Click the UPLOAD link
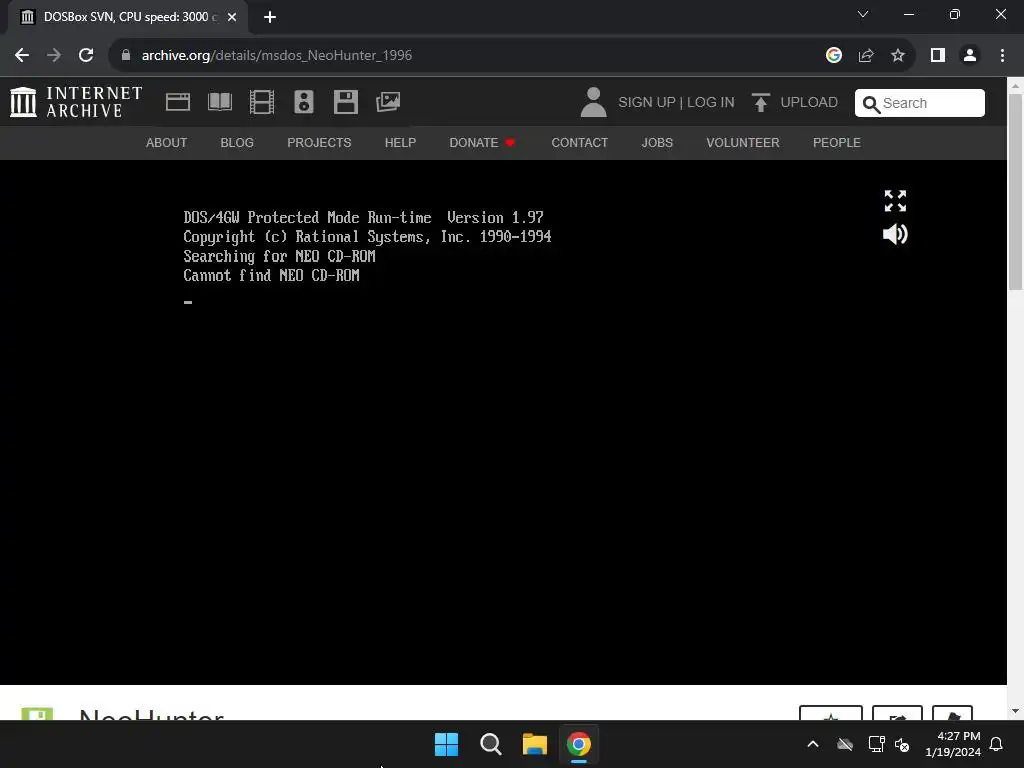This screenshot has width=1024, height=768. click(808, 103)
